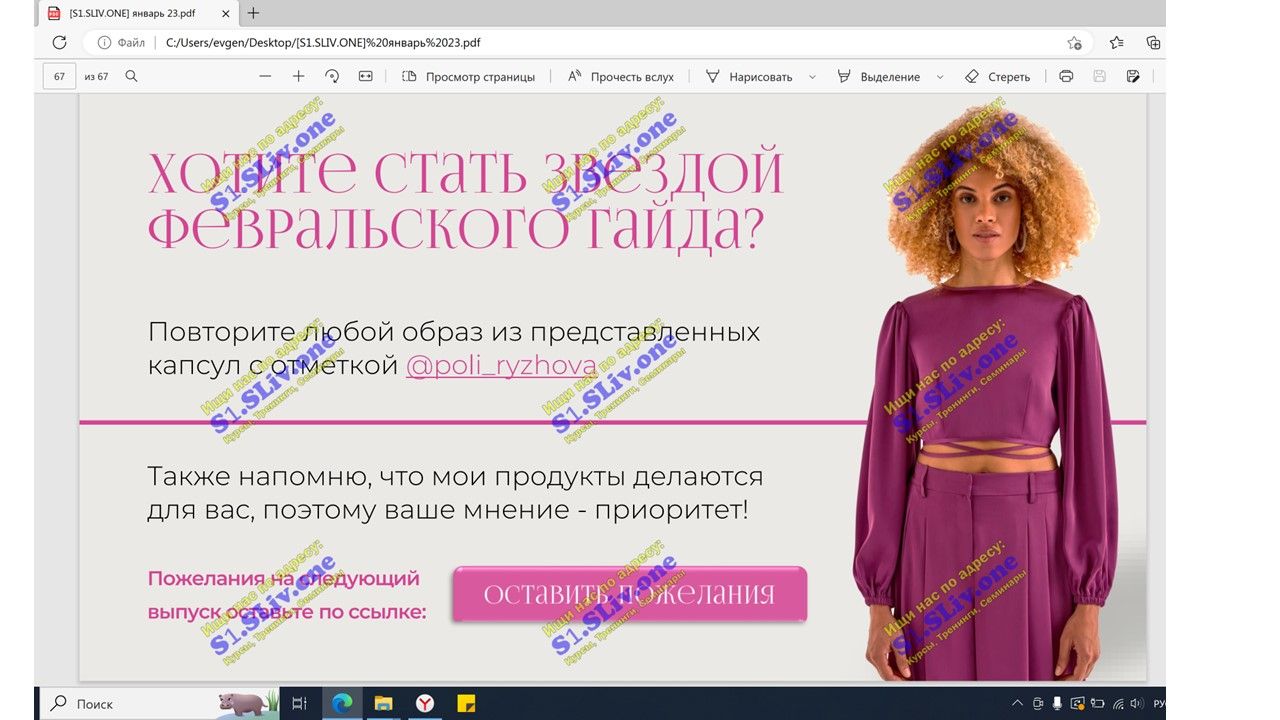Image resolution: width=1280 pixels, height=720 pixels.
Task: Add this page to favorites
Action: [x=1074, y=43]
